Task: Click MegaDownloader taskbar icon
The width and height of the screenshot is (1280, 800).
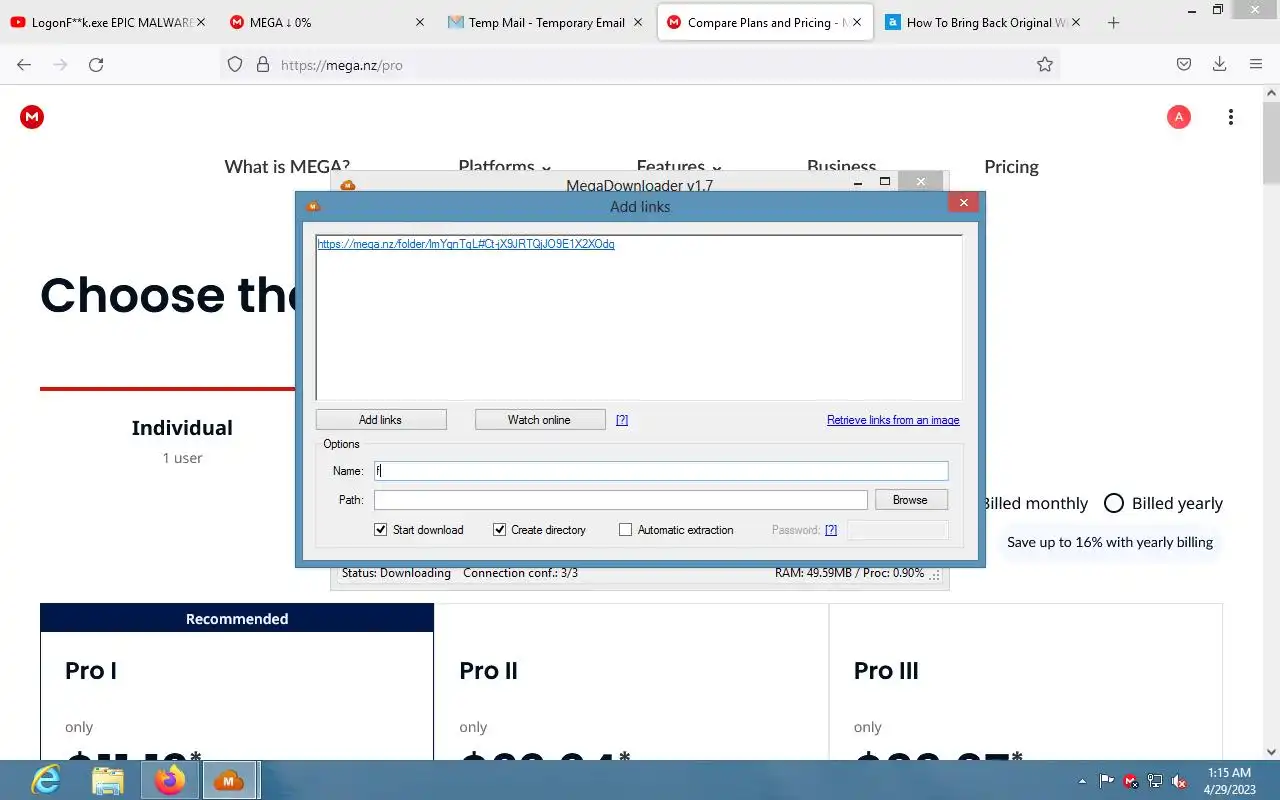Action: [x=229, y=780]
